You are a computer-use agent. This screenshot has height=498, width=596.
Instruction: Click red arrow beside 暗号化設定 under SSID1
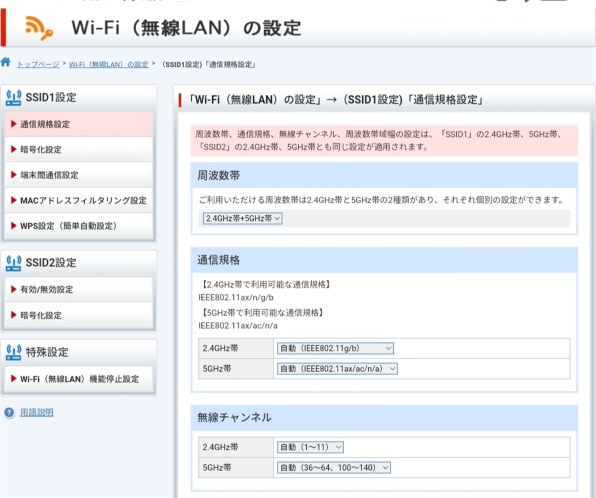pos(14,149)
